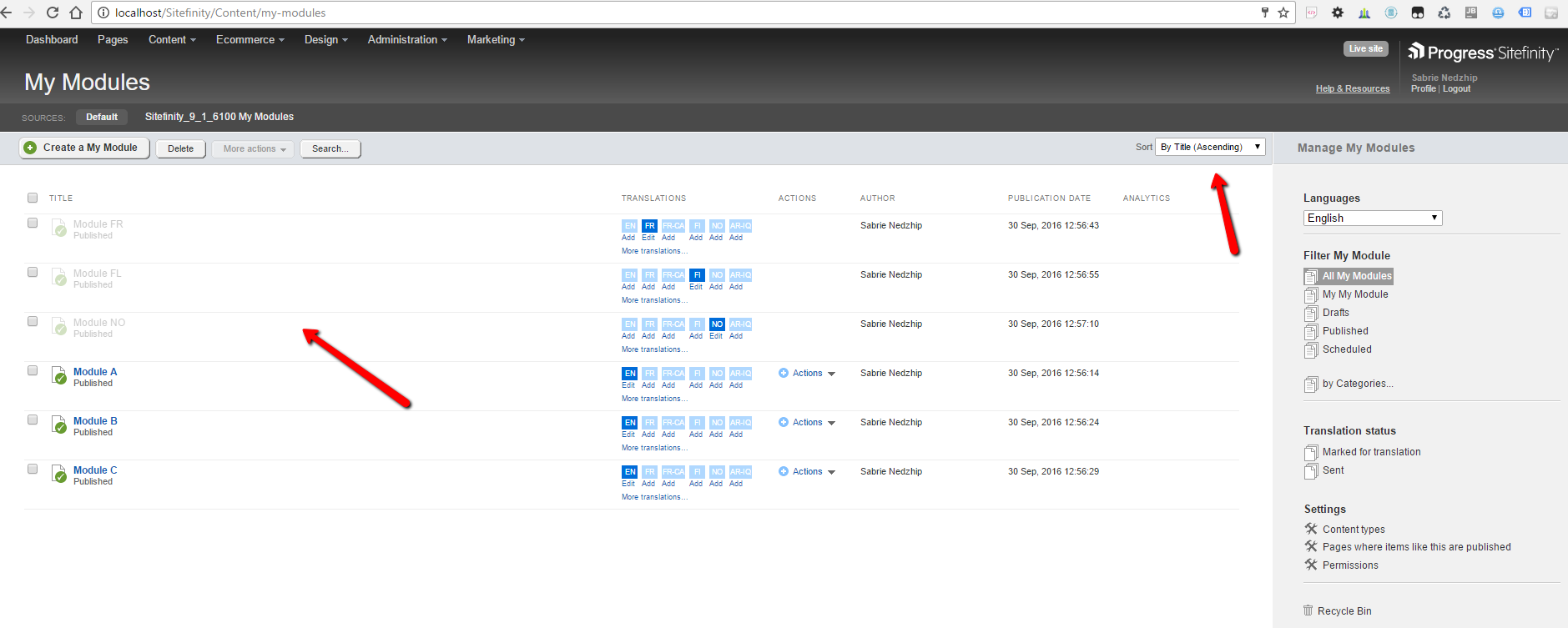Click FR translation badge for Module FR
The image size is (1568, 628).
tap(649, 225)
